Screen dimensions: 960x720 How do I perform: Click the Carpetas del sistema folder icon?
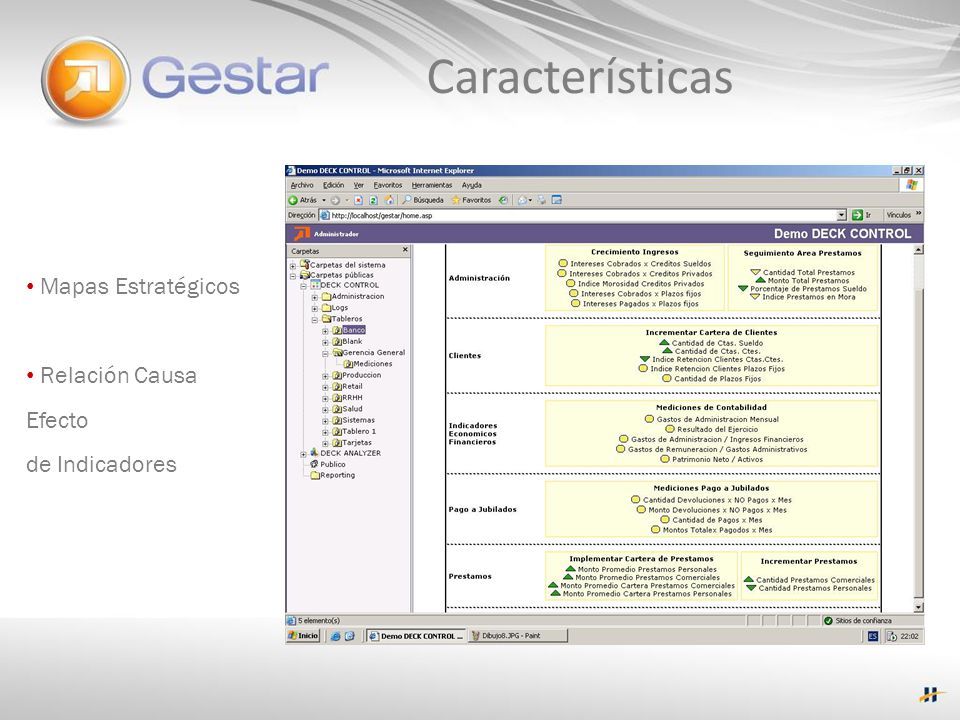[x=304, y=264]
